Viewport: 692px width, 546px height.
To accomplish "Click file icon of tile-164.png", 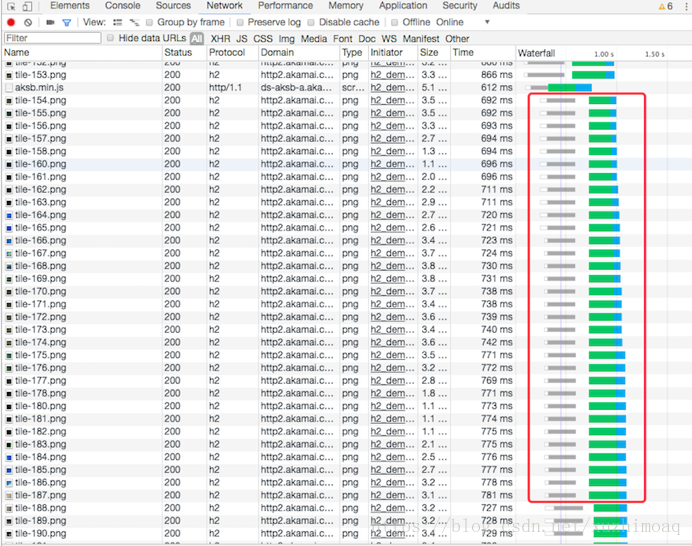I will (9, 215).
